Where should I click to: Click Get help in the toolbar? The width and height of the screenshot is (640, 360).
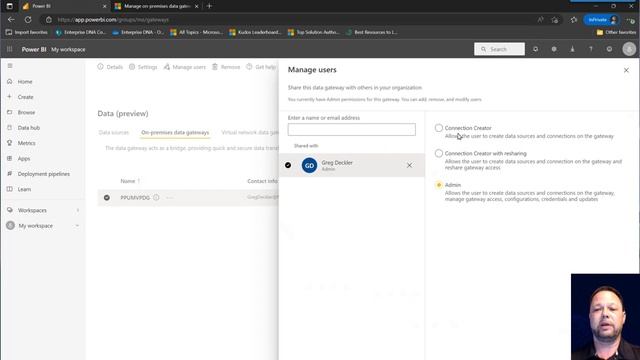coord(261,67)
